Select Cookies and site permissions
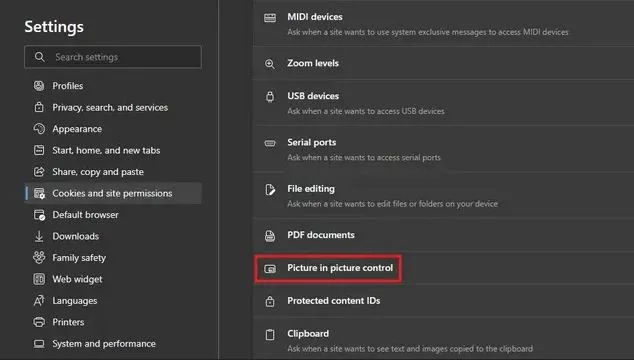This screenshot has height=360, width=634. 113,193
